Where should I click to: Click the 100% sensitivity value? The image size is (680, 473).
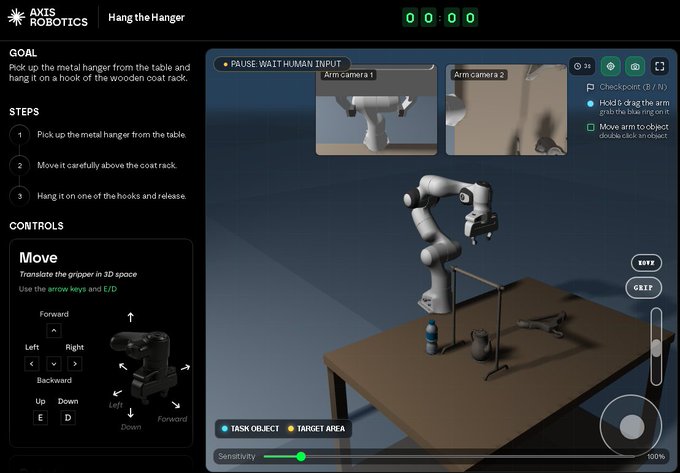(x=656, y=457)
